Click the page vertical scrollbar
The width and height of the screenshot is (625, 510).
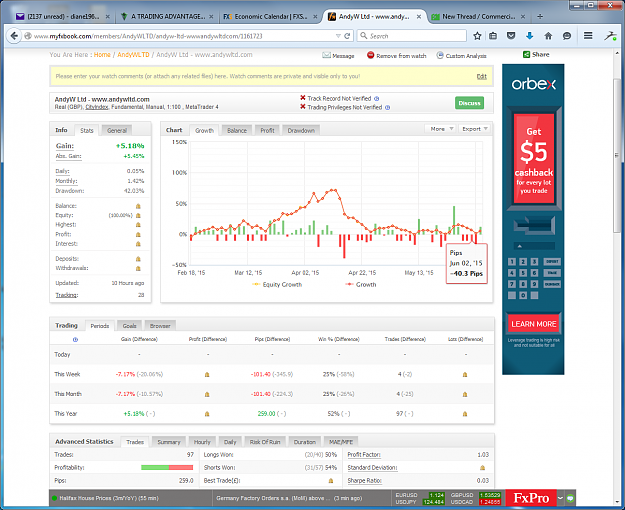coord(617,156)
